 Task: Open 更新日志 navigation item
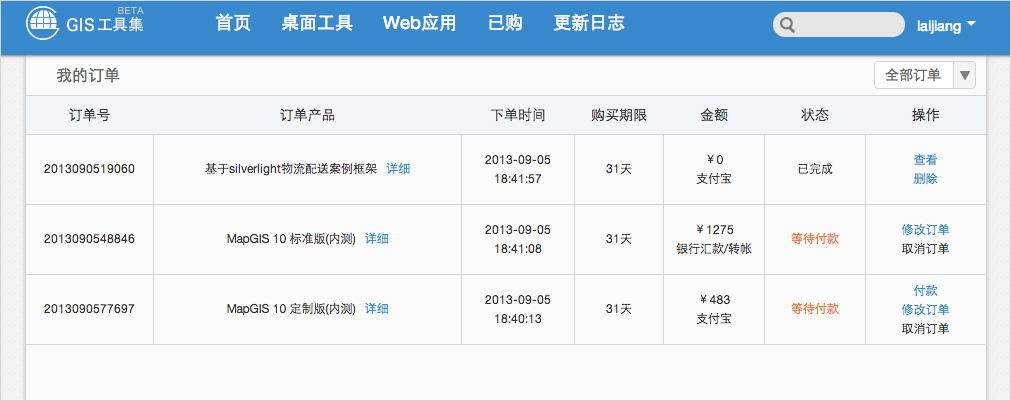tap(589, 23)
